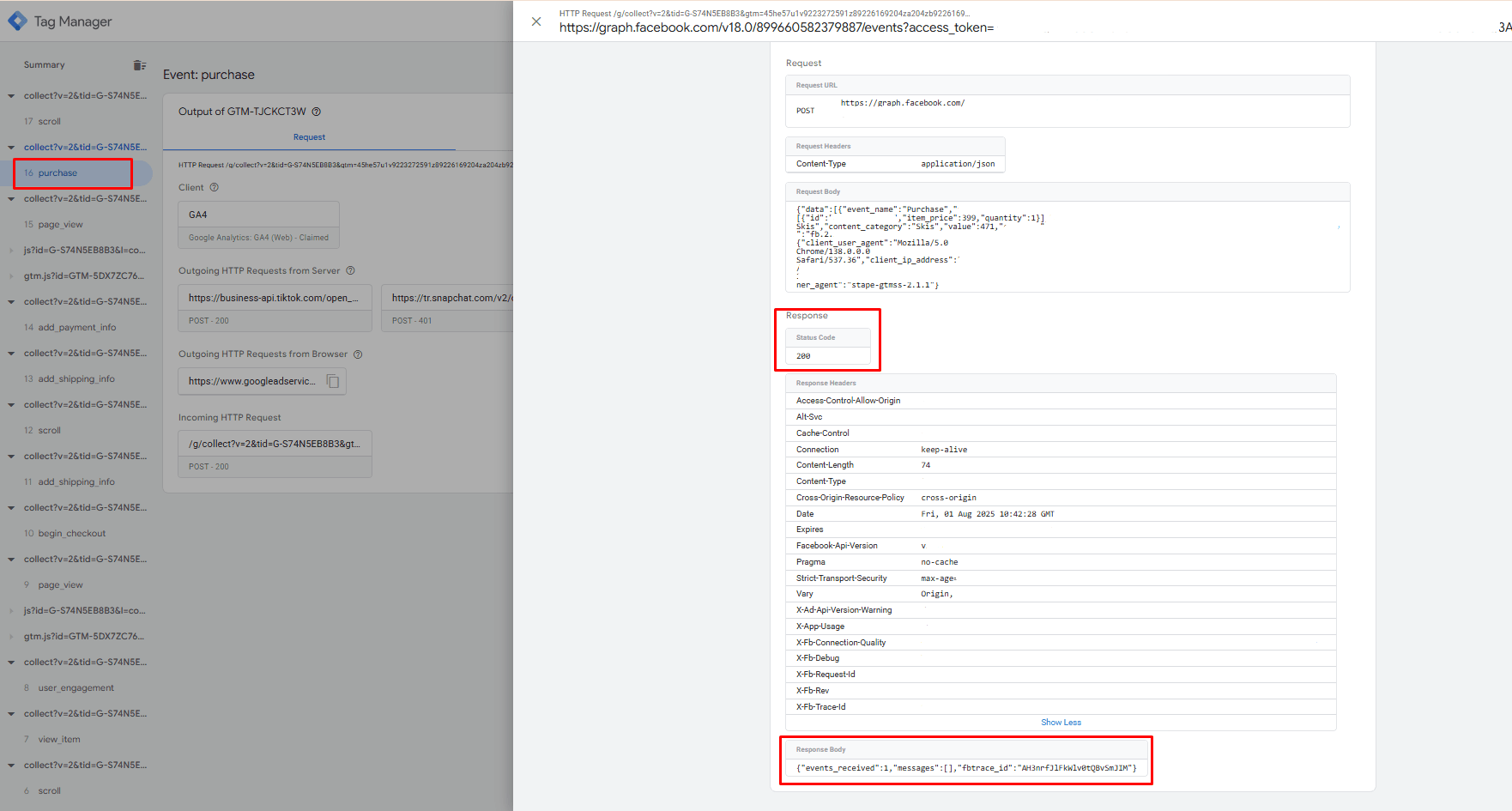
Task: Copy the googleadservices request URL
Action: [333, 381]
